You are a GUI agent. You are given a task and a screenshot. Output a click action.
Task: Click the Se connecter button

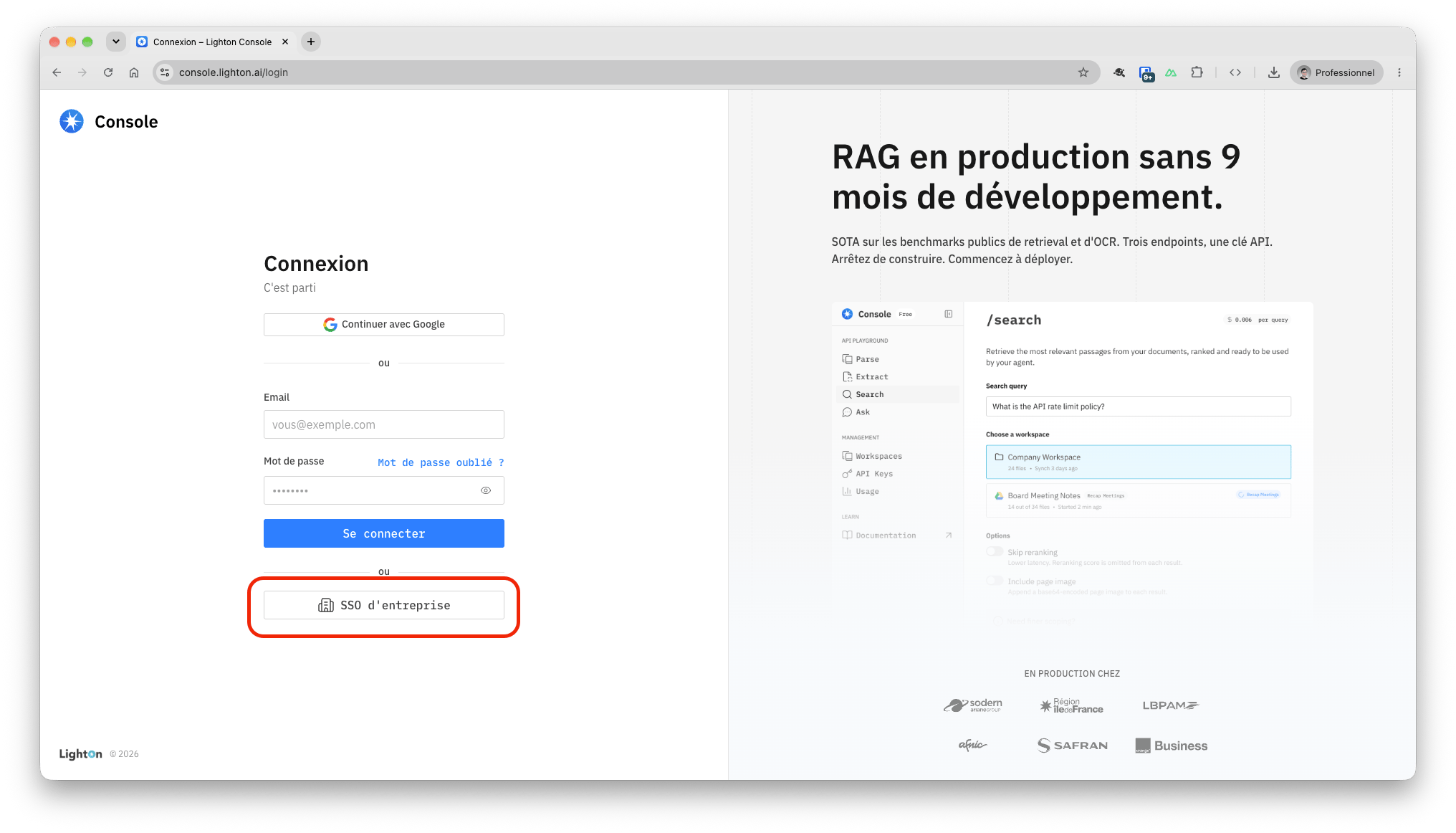[x=384, y=533]
